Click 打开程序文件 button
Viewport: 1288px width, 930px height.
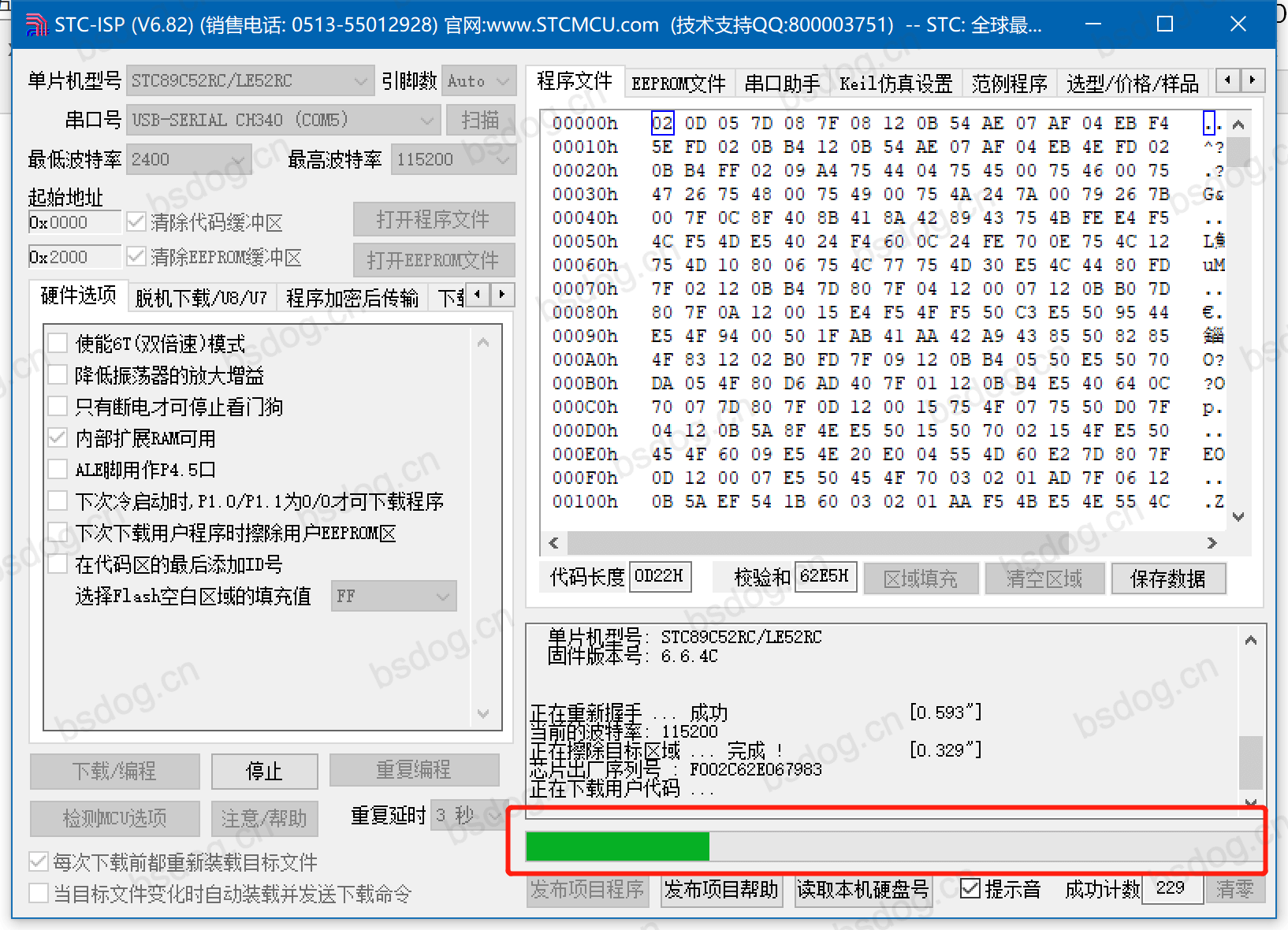pyautogui.click(x=434, y=219)
